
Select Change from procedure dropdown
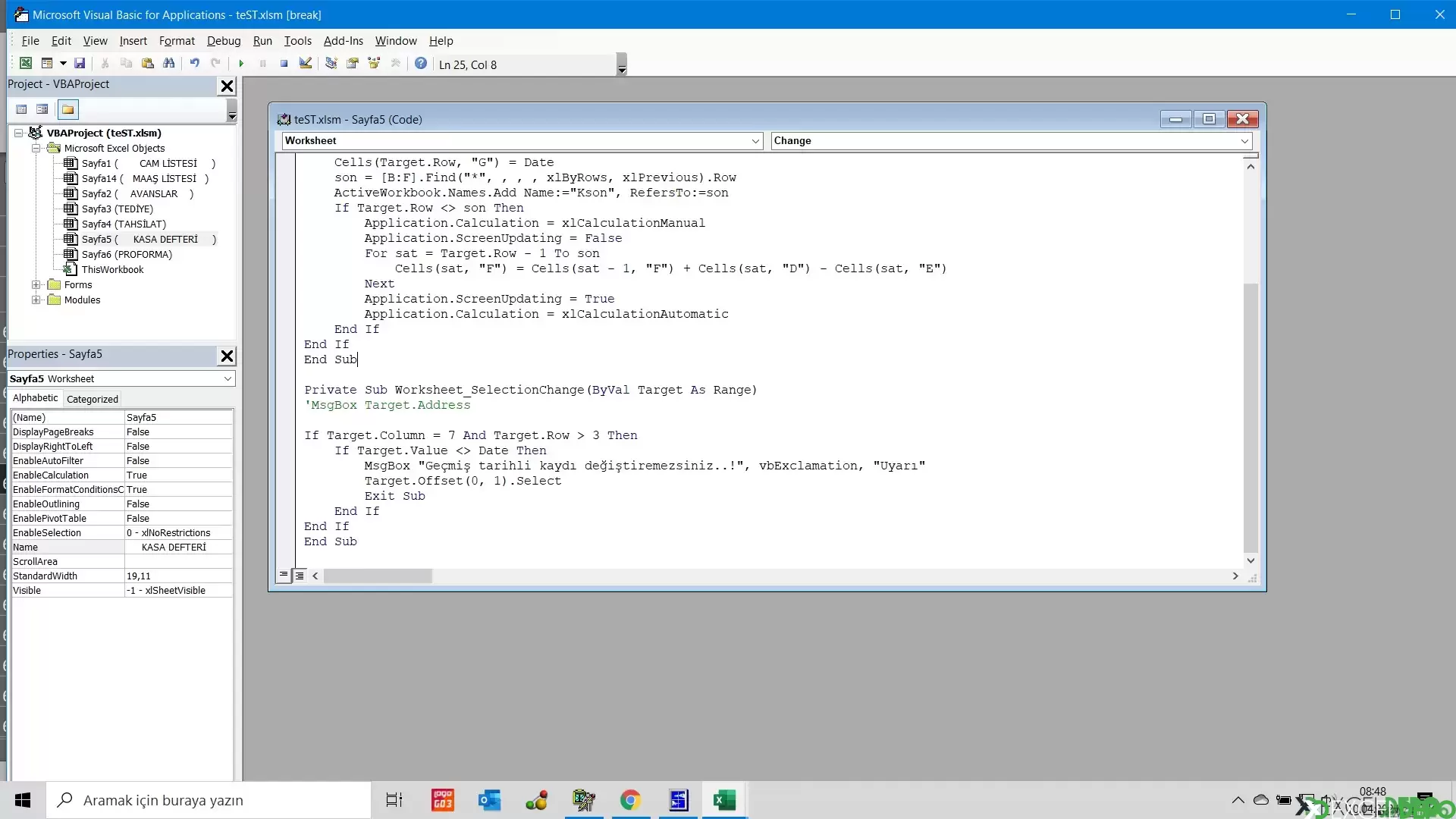click(1009, 140)
